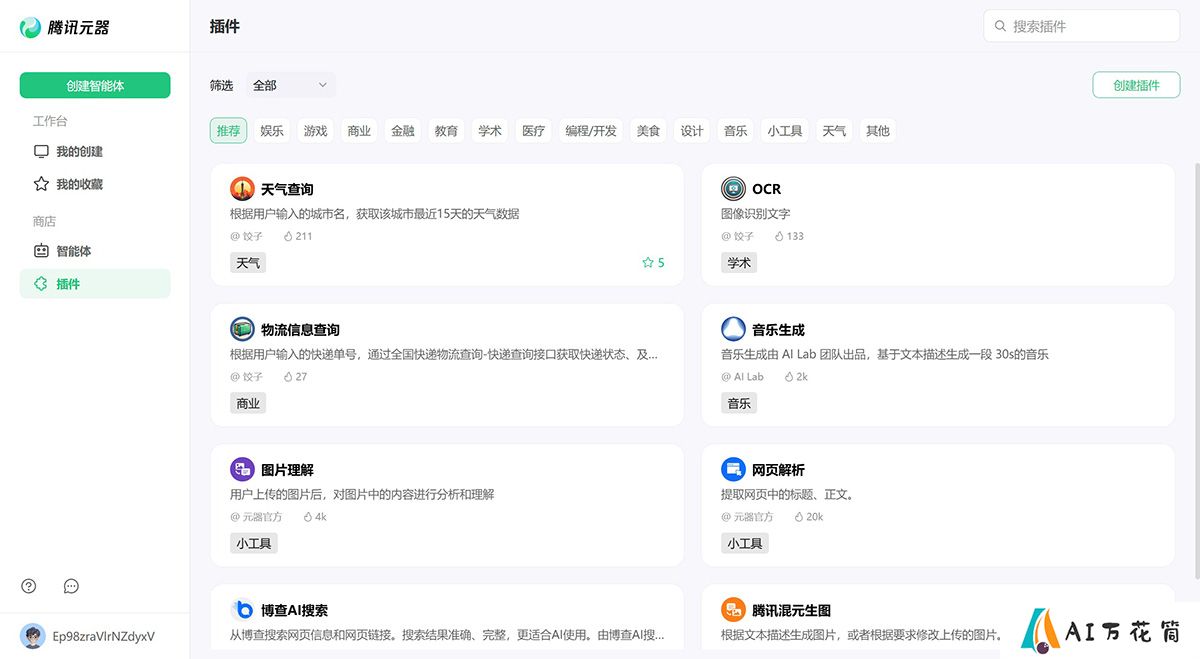Click the 创建插件 button
This screenshot has width=1200, height=659.
click(x=1136, y=86)
